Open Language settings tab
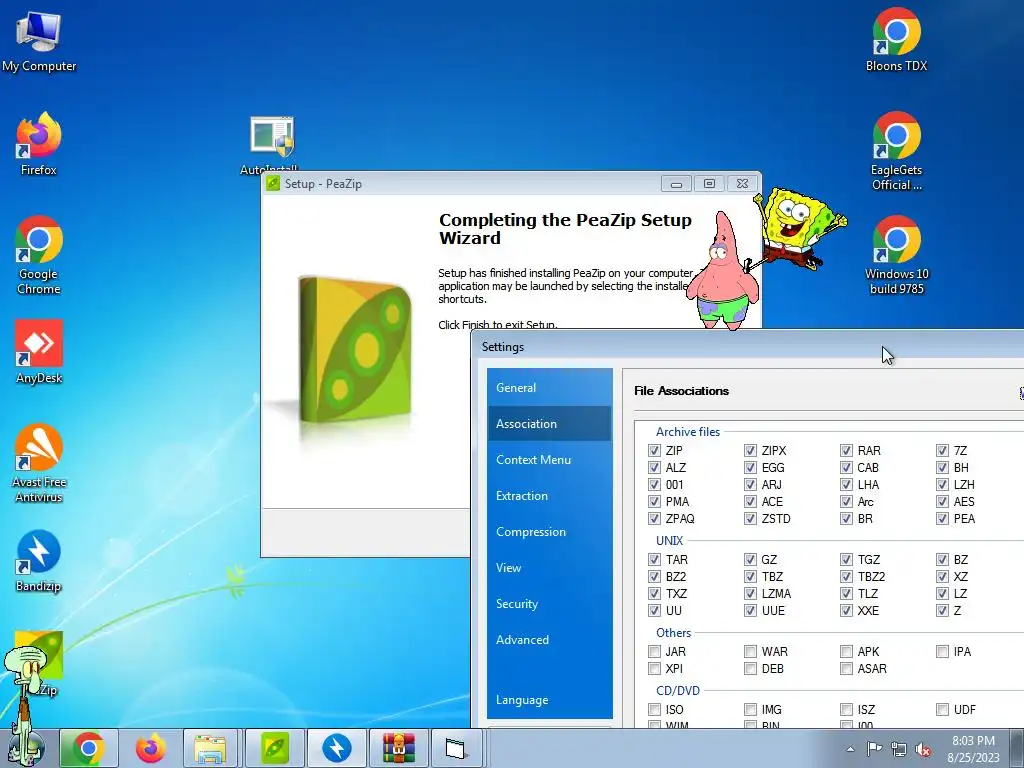This screenshot has width=1024, height=768. (549, 699)
